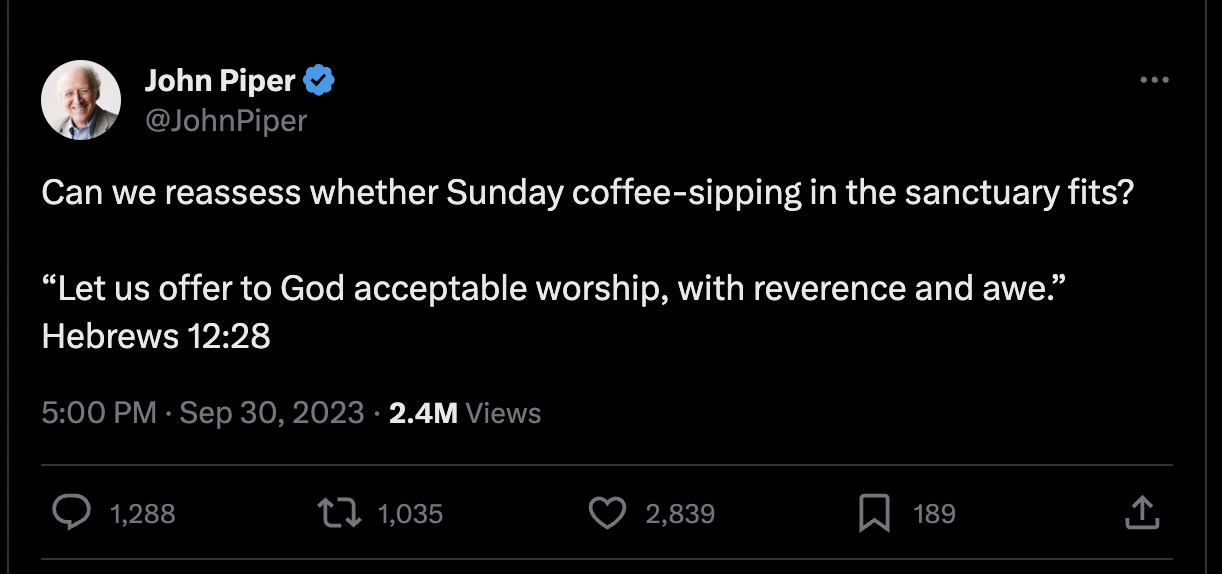Open the 2.4M Views analytics
The image size is (1222, 574).
coord(464,413)
